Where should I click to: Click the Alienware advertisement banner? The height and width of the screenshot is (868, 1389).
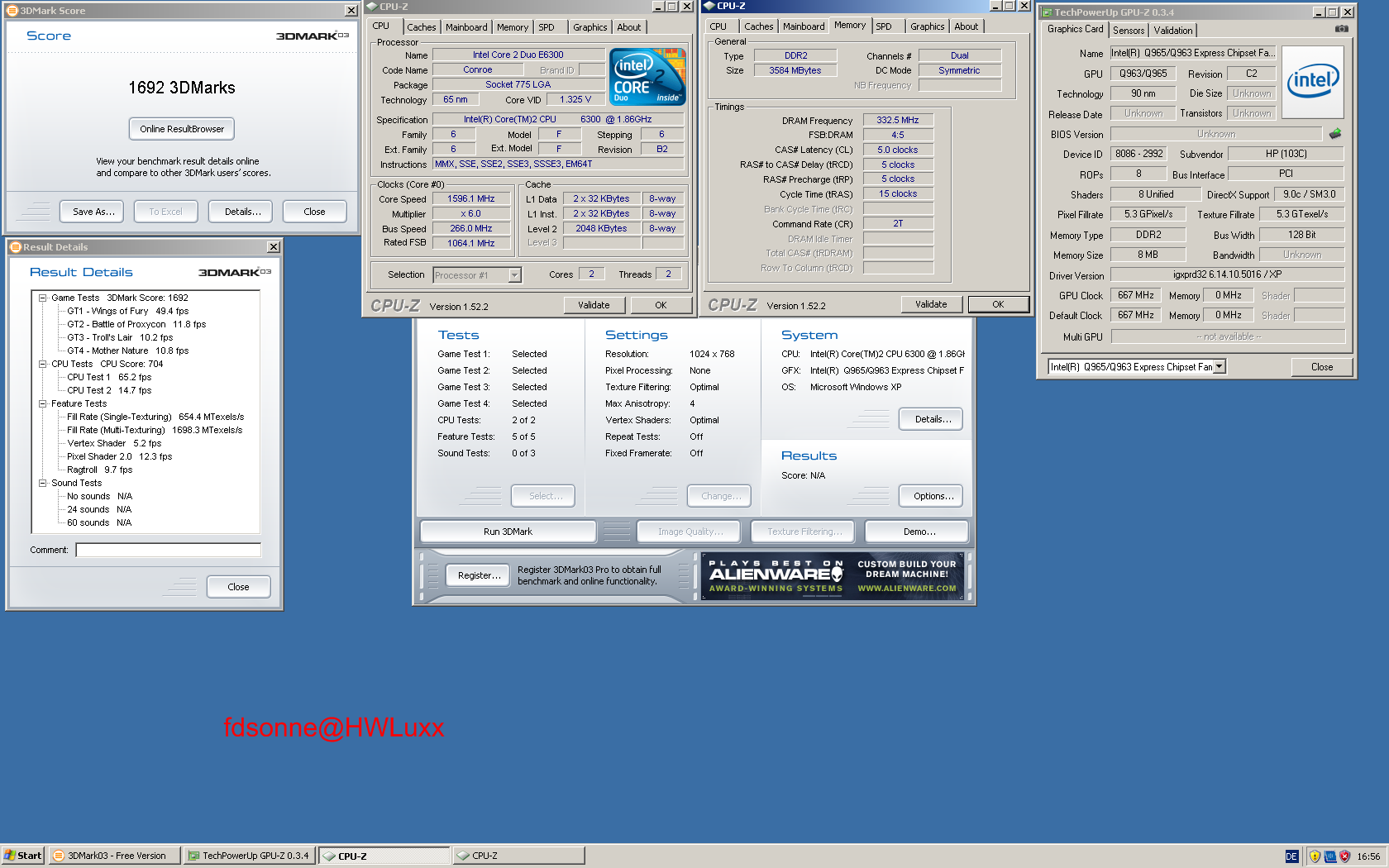pyautogui.click(x=833, y=576)
